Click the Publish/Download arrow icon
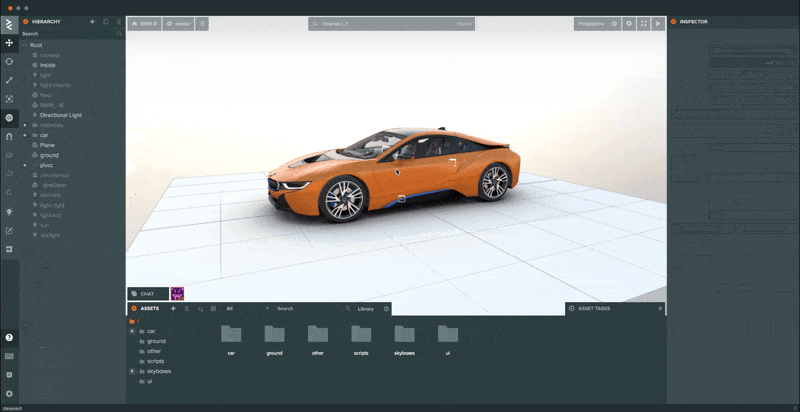Viewport: 800px width, 412px height. coord(9,249)
